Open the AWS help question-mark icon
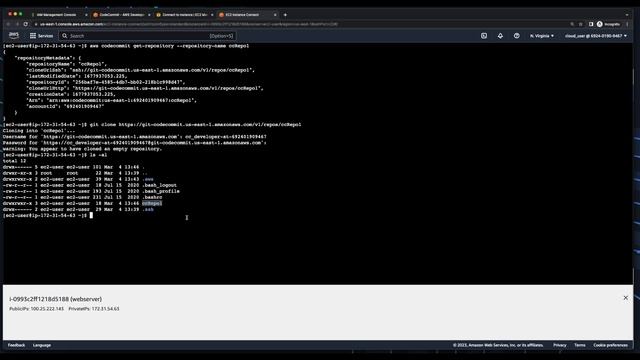The height and width of the screenshot is (360, 640). tap(516, 36)
